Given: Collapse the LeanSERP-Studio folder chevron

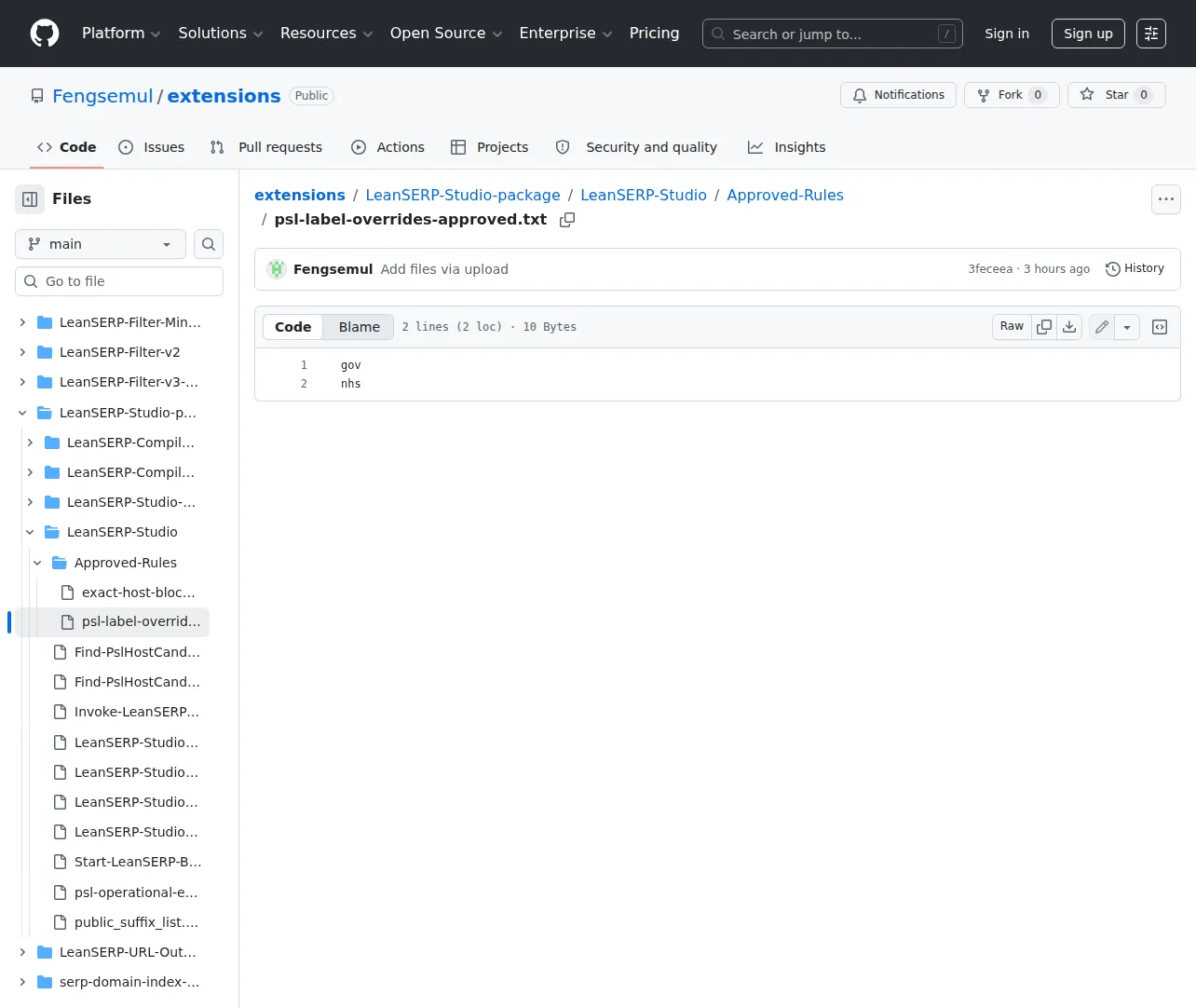Looking at the screenshot, I should [30, 532].
